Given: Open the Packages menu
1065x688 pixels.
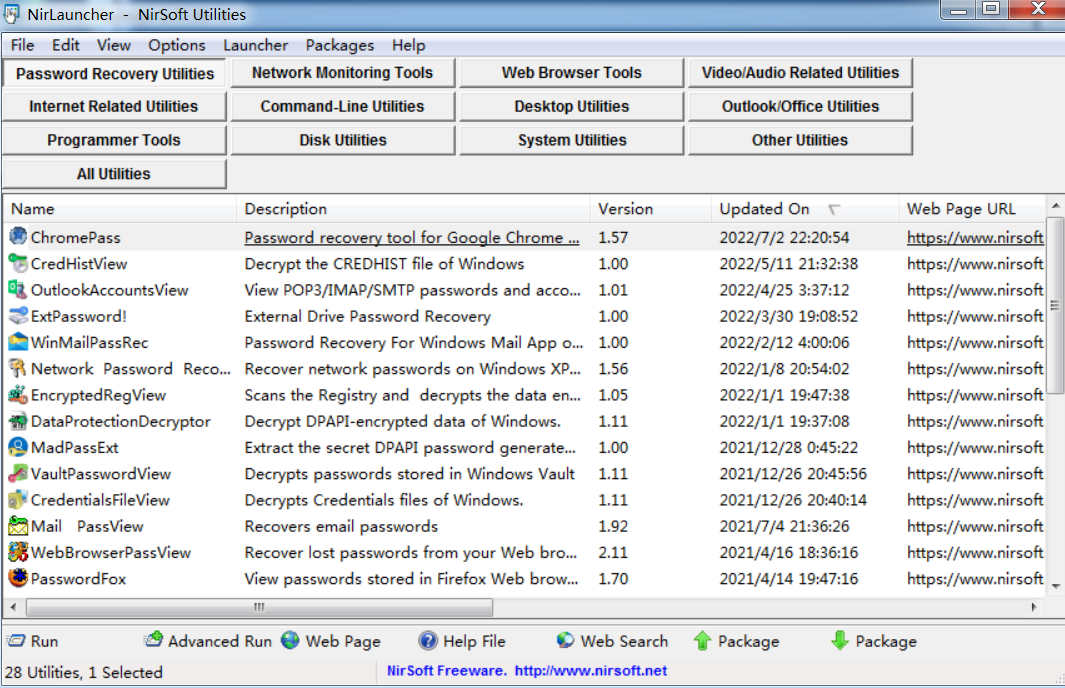Looking at the screenshot, I should point(340,45).
